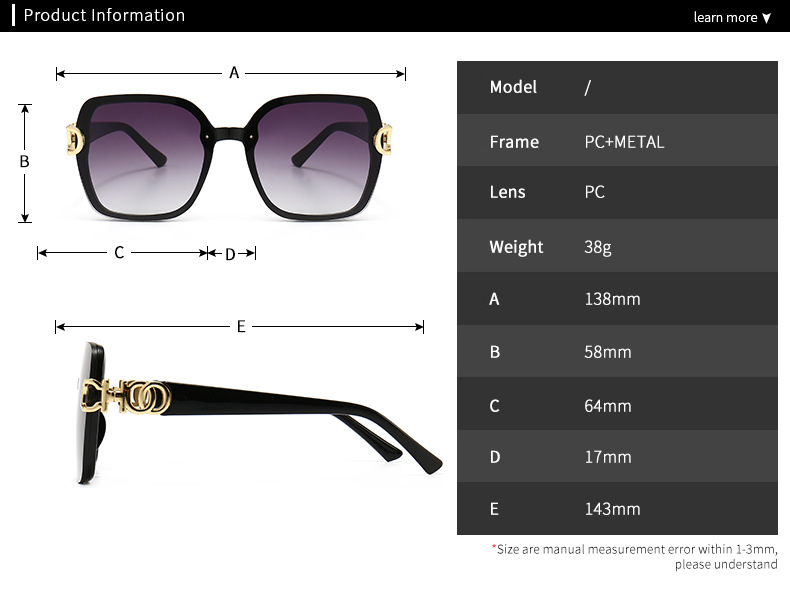Expand the learn more arrow

[x=766, y=18]
